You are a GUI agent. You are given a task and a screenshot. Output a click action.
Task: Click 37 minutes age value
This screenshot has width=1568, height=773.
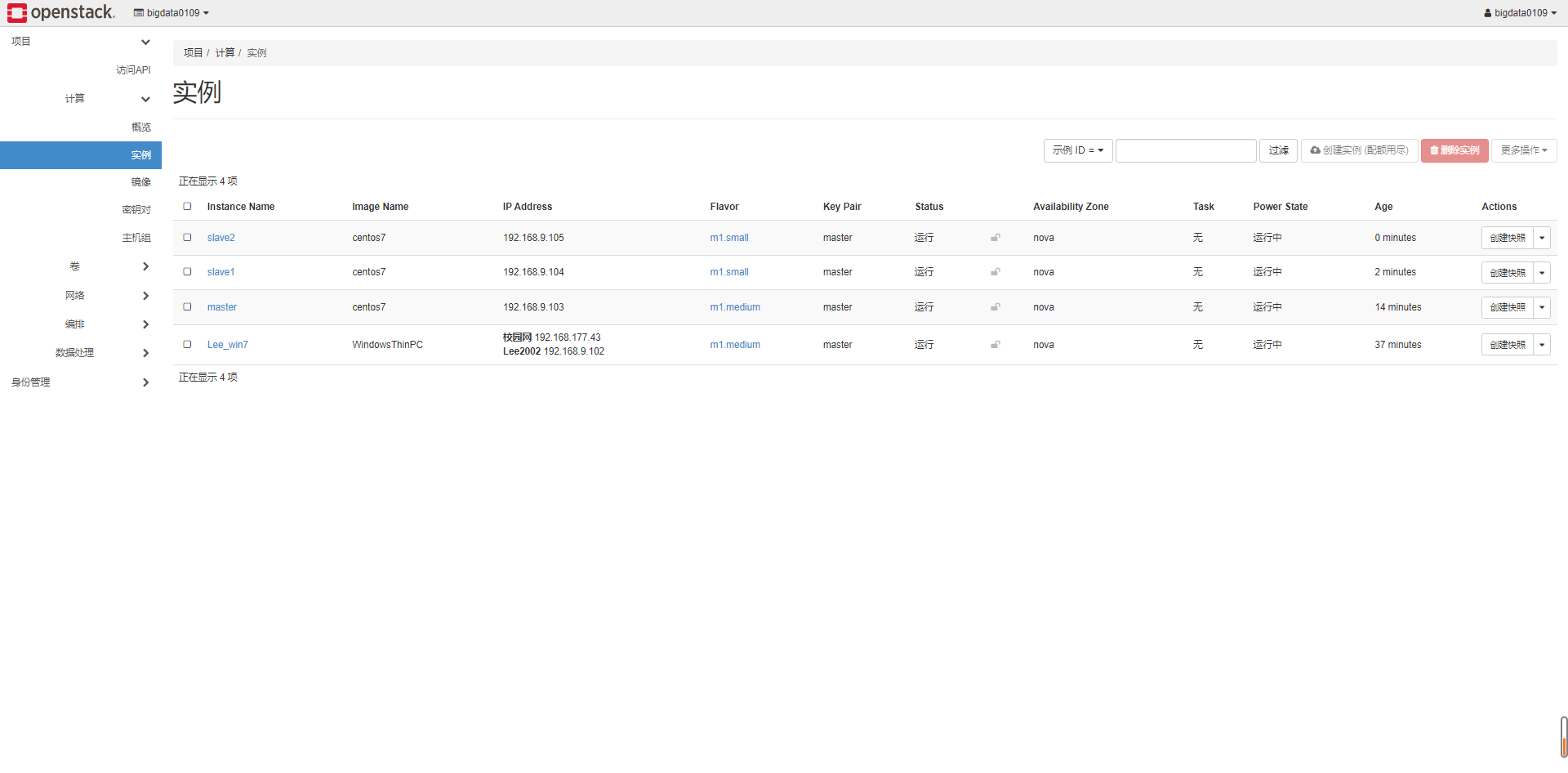[x=1398, y=345]
